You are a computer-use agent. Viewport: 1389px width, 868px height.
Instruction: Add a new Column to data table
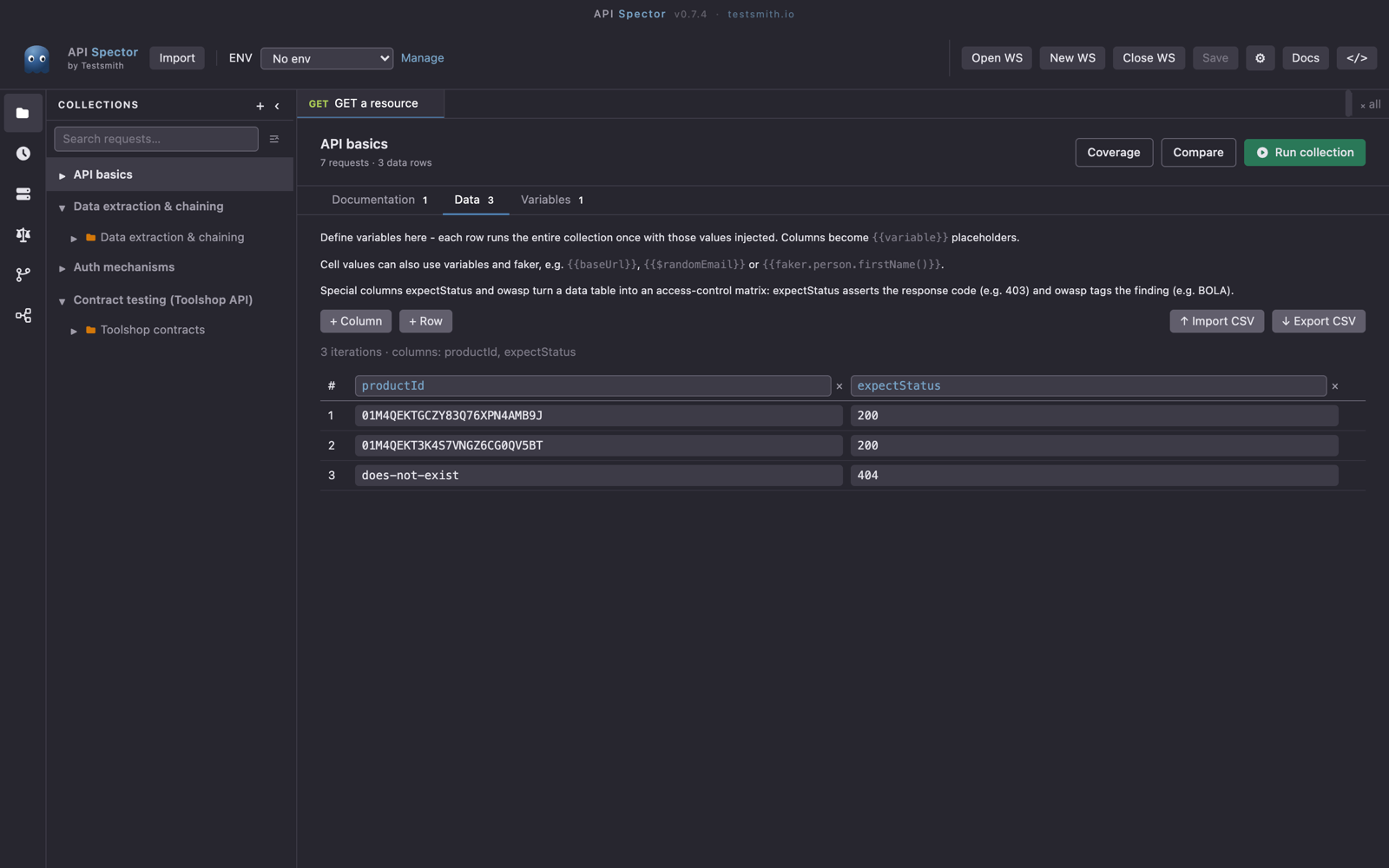click(356, 321)
